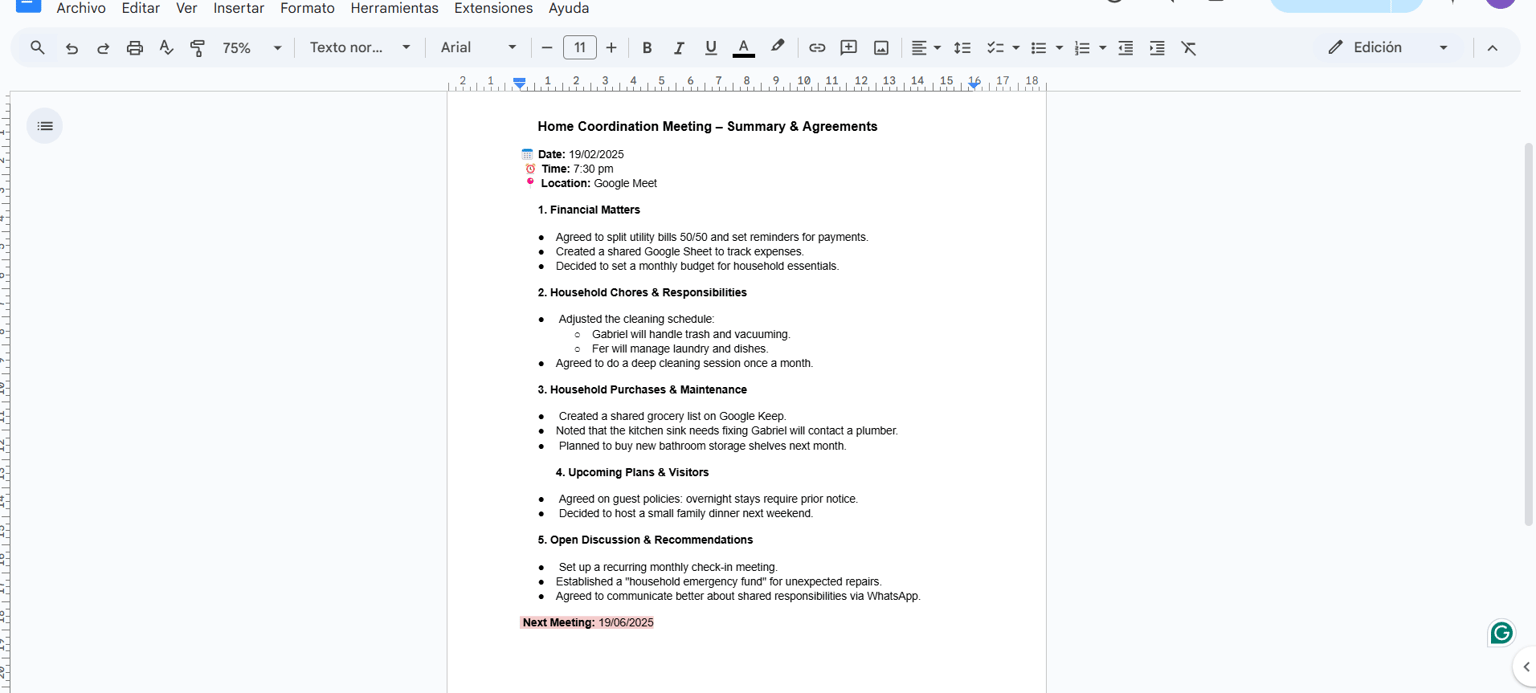Viewport: 1536px width, 693px height.
Task: Expand numbered list options arrow
Action: (1102, 48)
